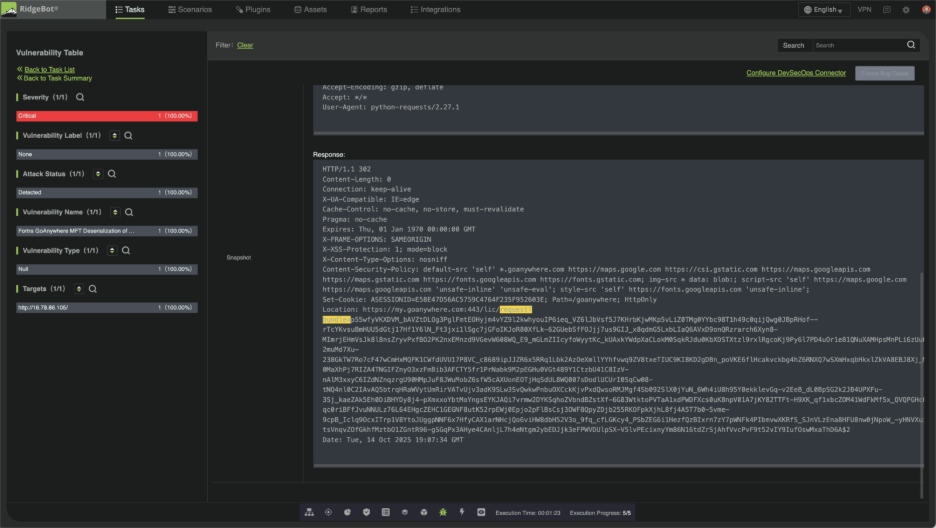Switch to the Scenarios tab
Screen dimensions: 936x528
[190, 10]
